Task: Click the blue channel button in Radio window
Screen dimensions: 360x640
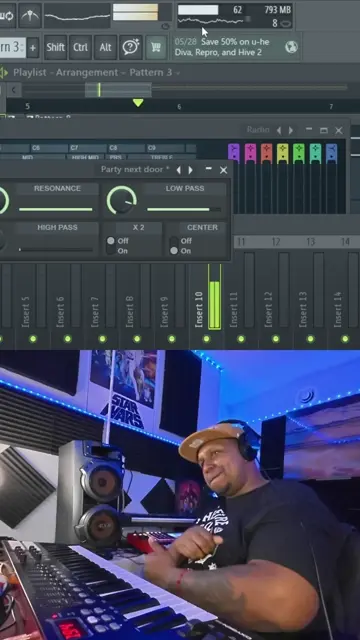Action: coord(331,153)
